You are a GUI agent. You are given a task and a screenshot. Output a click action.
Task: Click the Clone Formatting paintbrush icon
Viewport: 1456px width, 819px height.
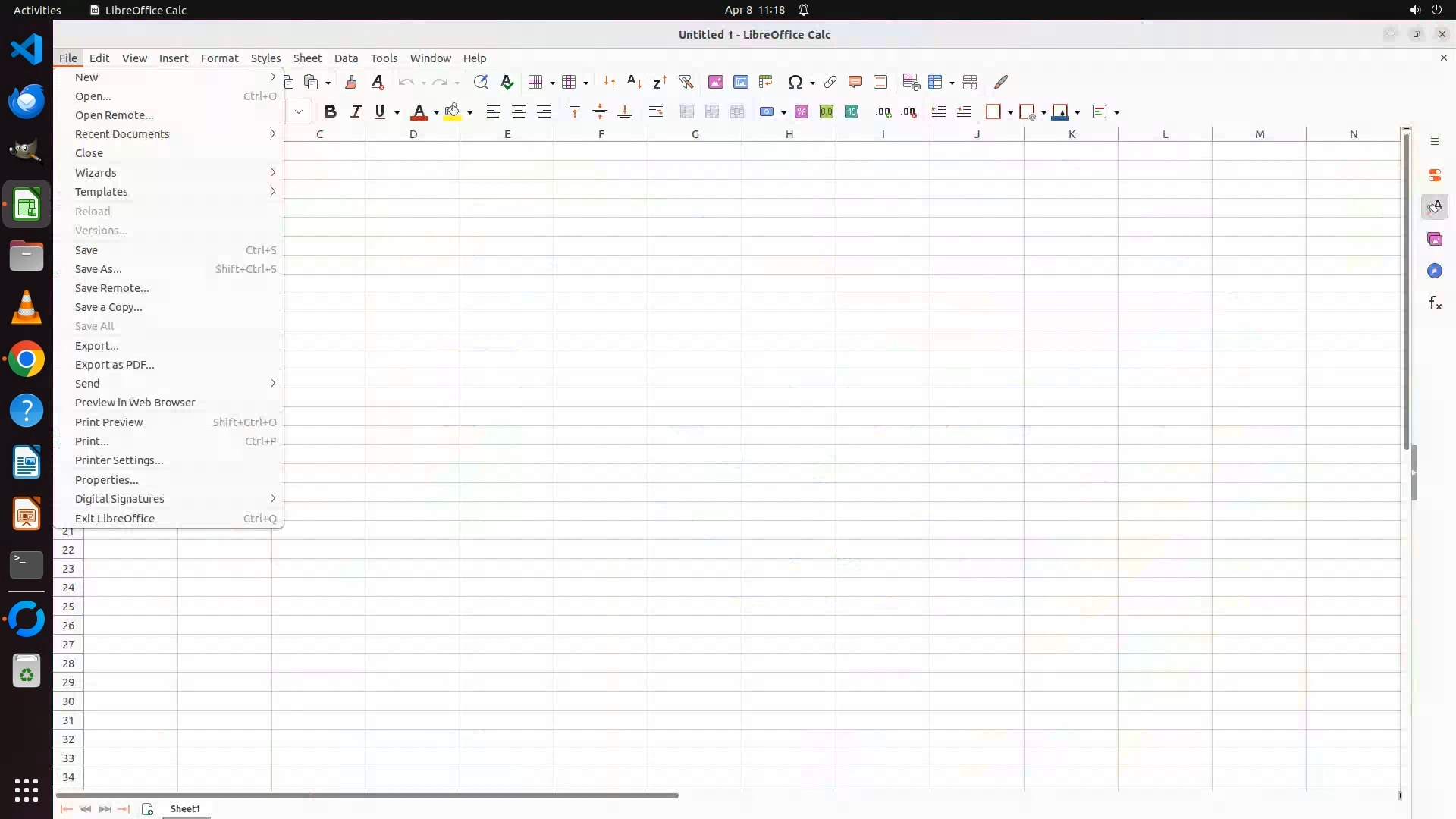(351, 82)
